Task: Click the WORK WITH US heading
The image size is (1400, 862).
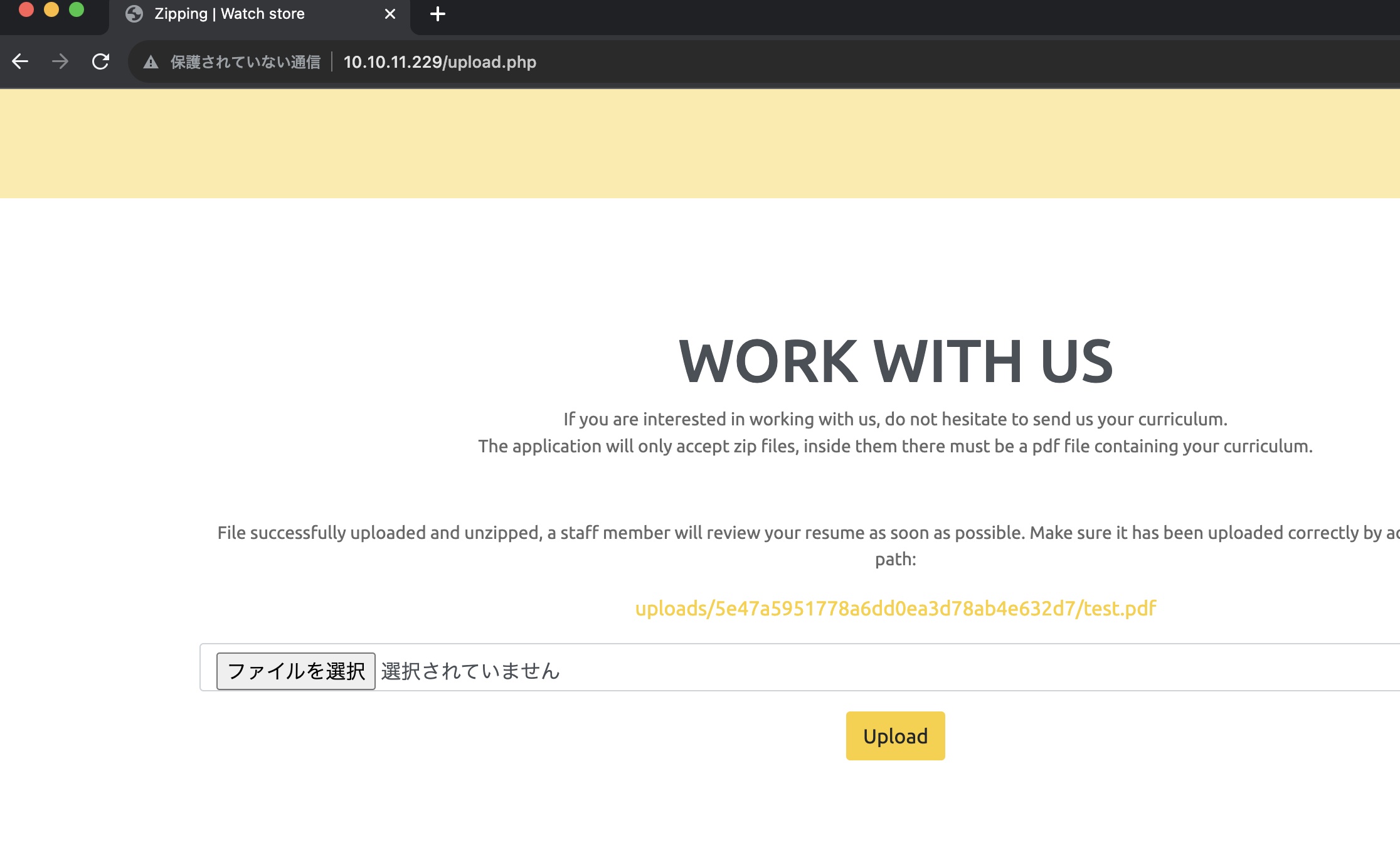Action: coord(895,361)
